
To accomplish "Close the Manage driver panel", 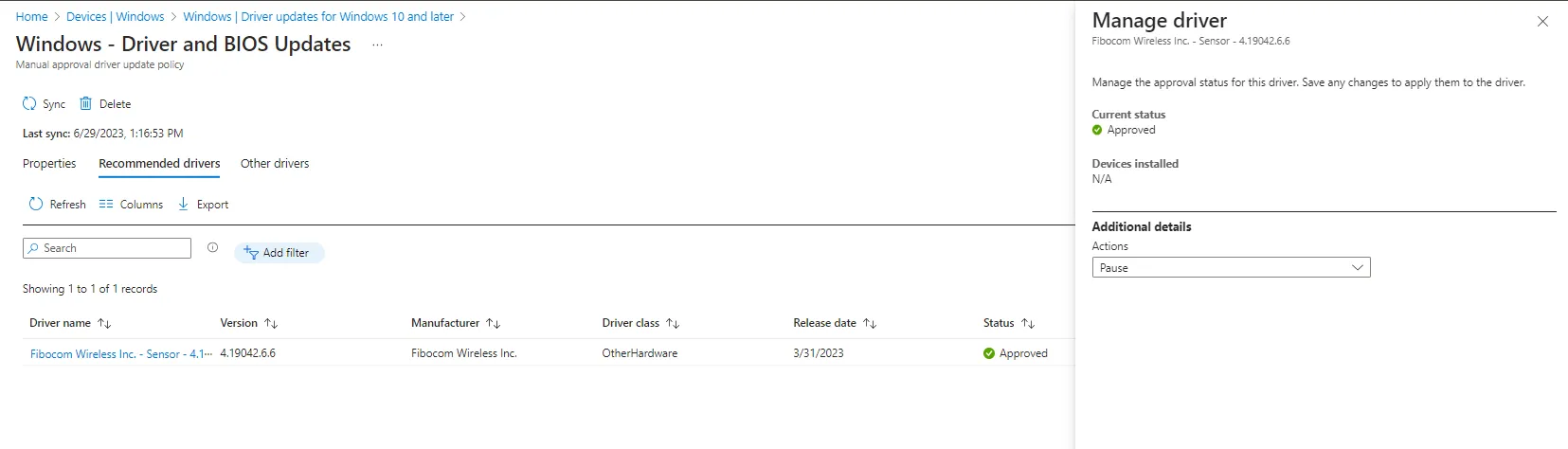I will (x=1542, y=22).
